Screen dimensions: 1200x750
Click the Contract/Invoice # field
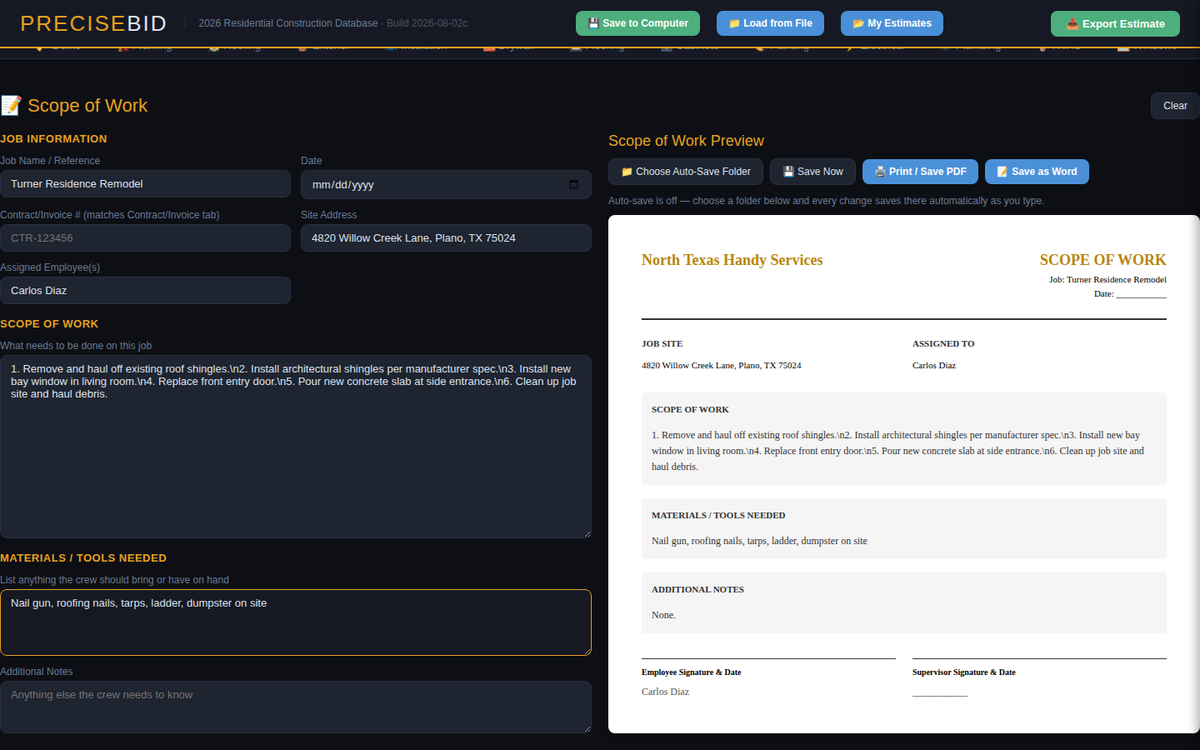[145, 238]
